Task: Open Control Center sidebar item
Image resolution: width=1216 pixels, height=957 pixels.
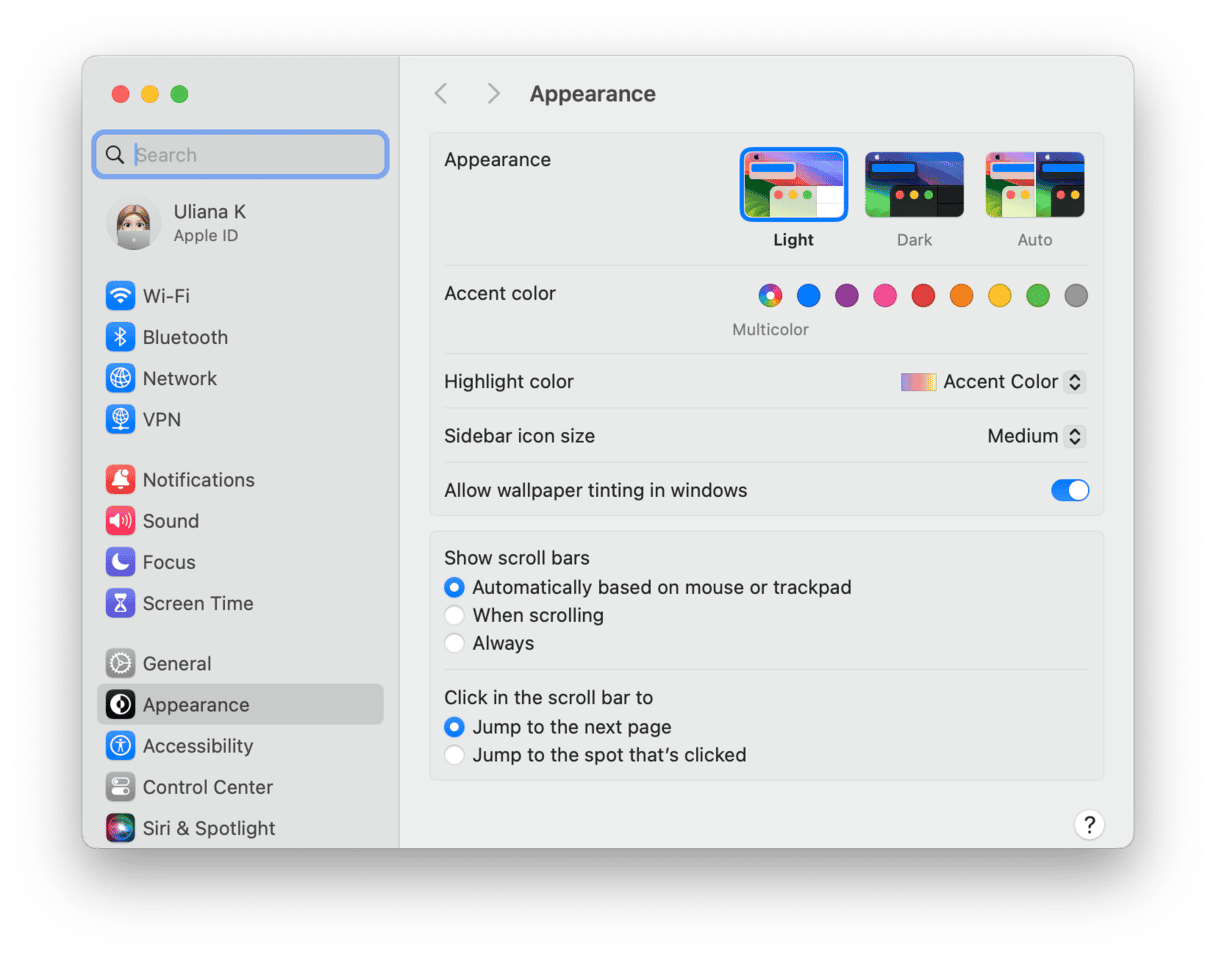Action: [x=207, y=787]
